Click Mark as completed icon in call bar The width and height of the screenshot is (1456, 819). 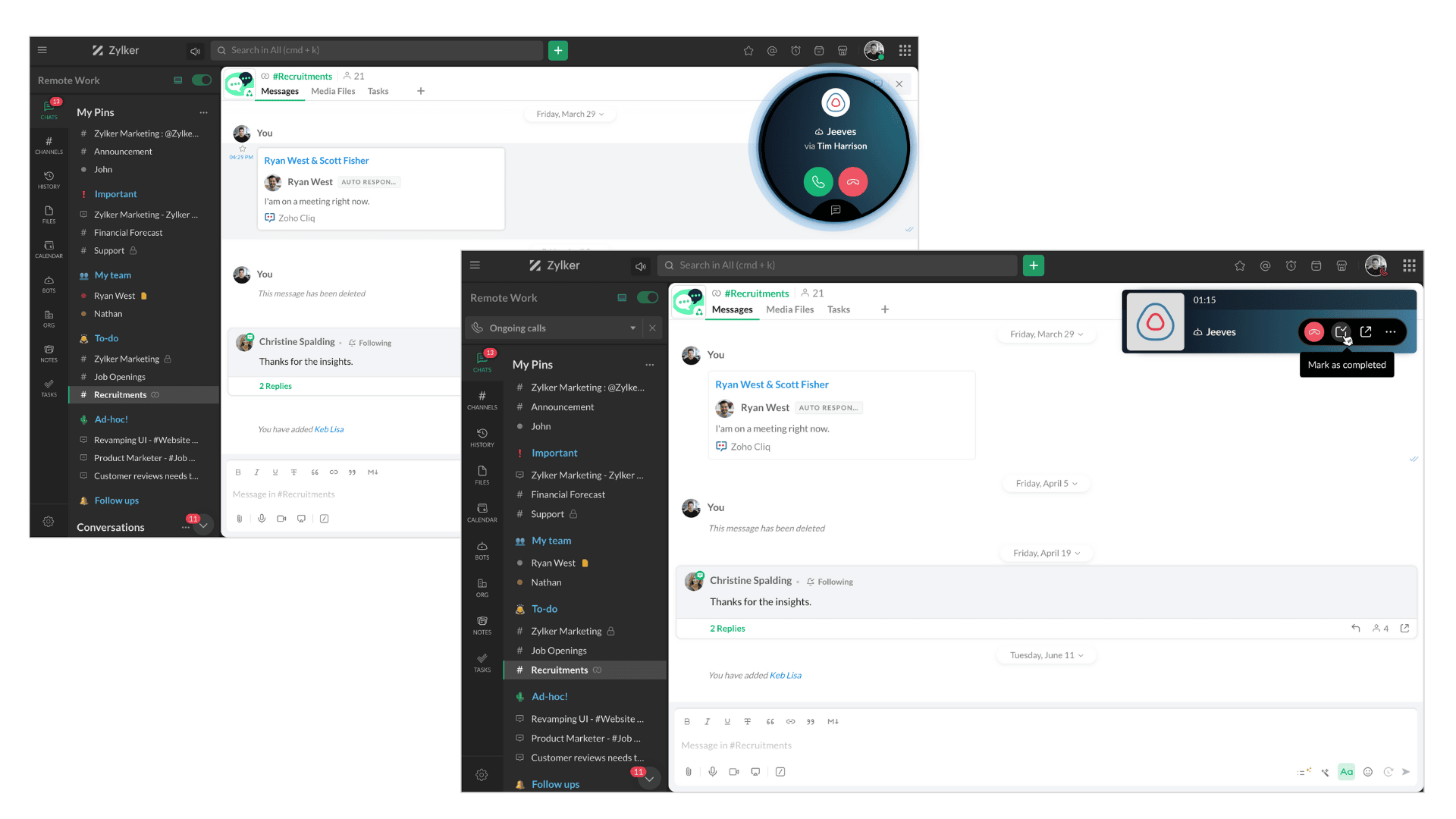point(1341,332)
